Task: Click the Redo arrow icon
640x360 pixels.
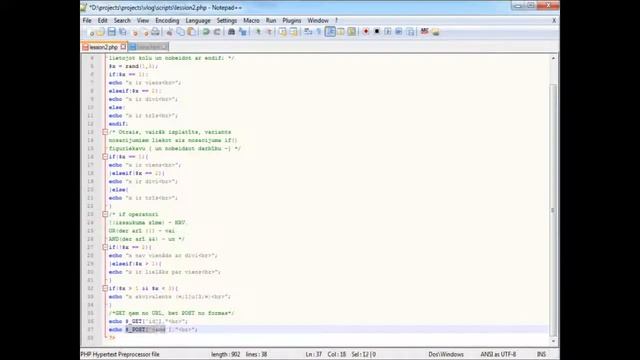Action: click(x=217, y=32)
